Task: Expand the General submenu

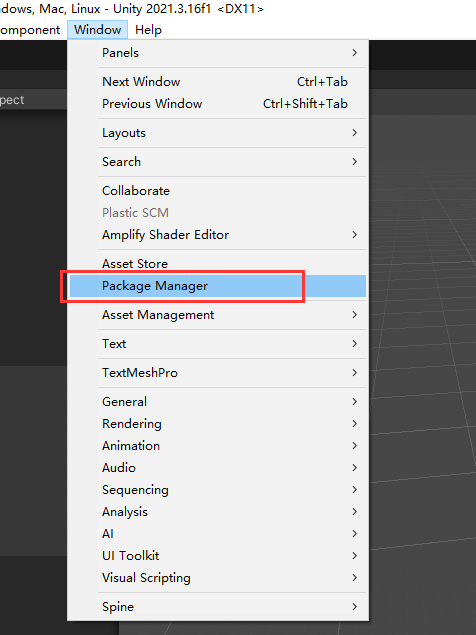Action: [218, 402]
